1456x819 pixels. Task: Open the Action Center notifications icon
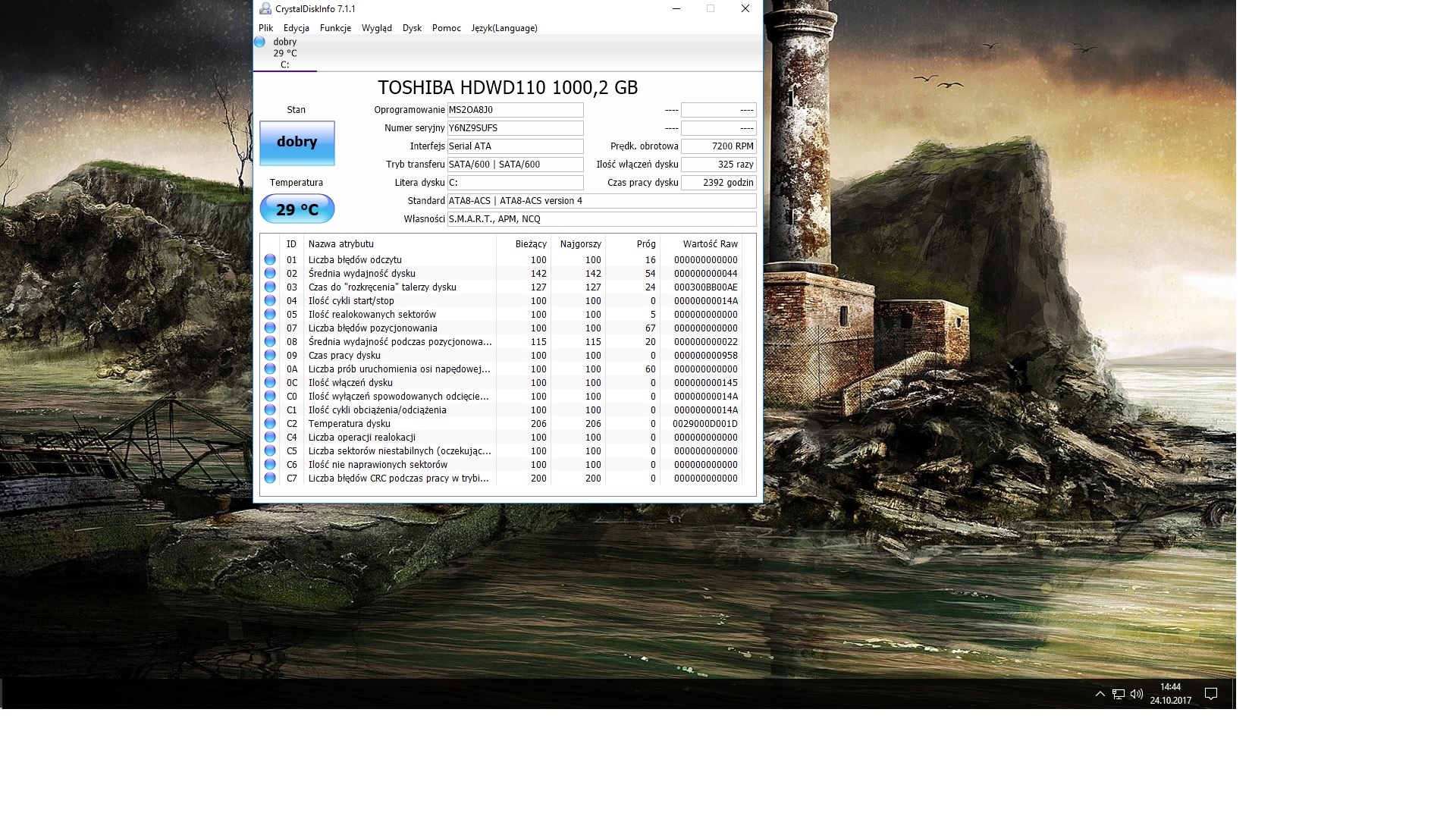(1211, 694)
